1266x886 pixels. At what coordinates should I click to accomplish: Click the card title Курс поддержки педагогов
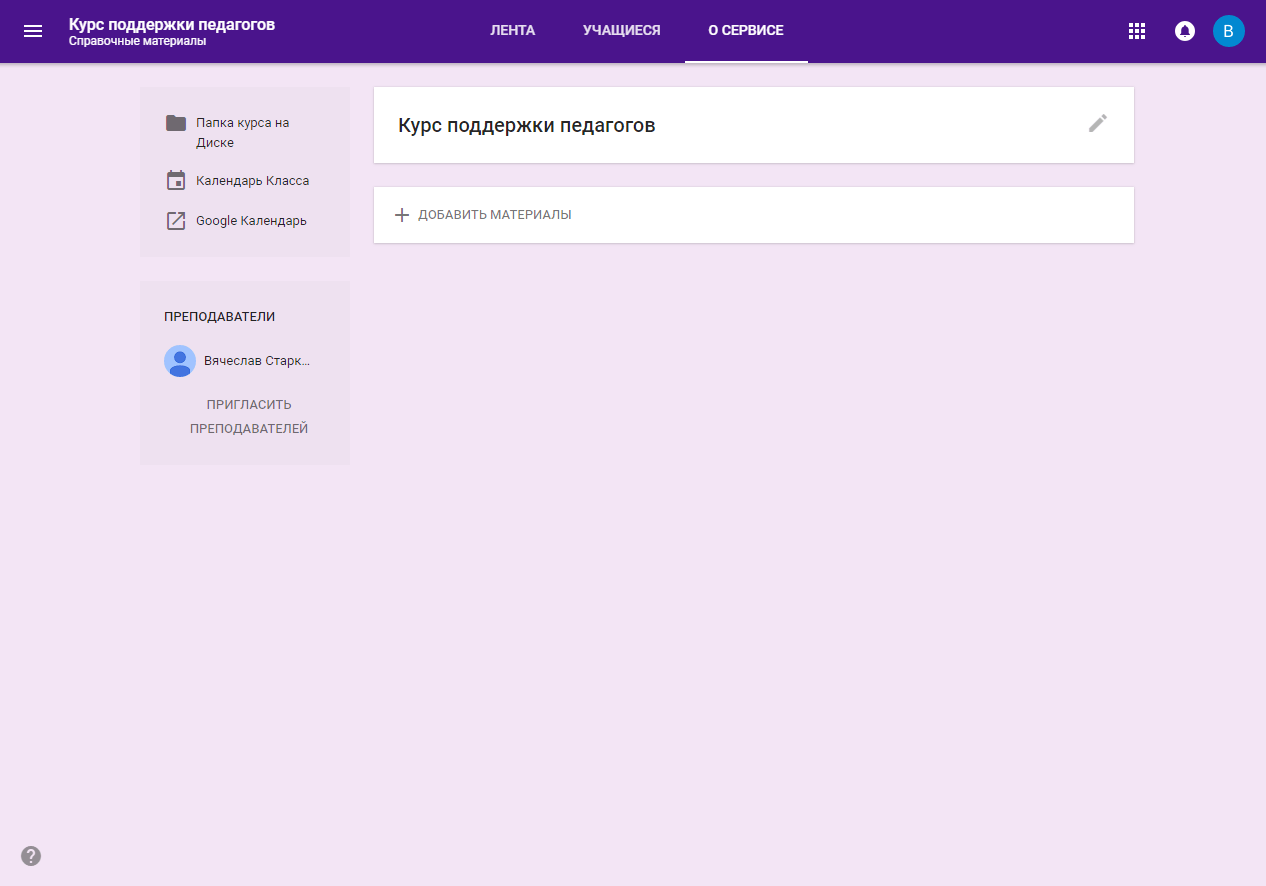pos(527,125)
